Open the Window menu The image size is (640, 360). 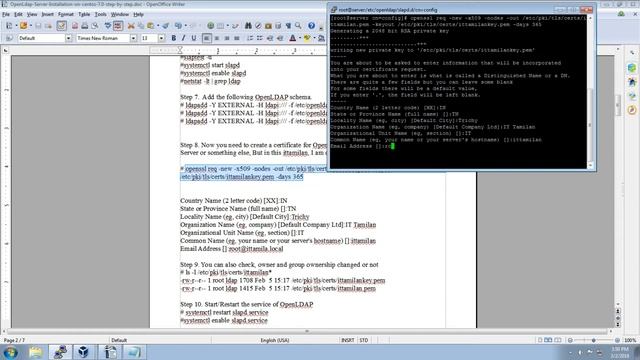[120, 14]
